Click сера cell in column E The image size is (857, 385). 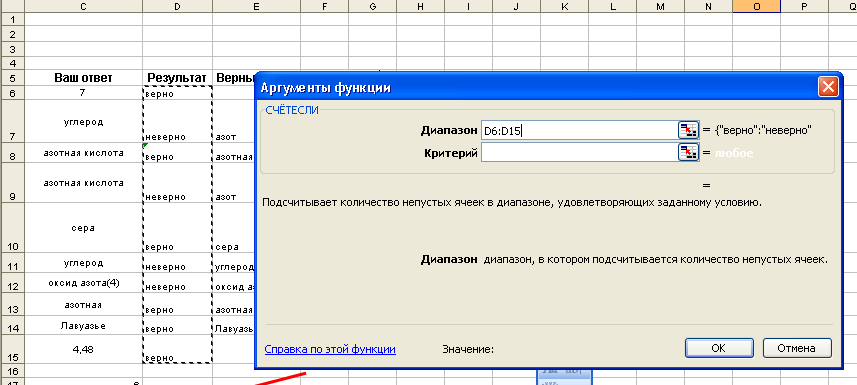click(x=233, y=228)
